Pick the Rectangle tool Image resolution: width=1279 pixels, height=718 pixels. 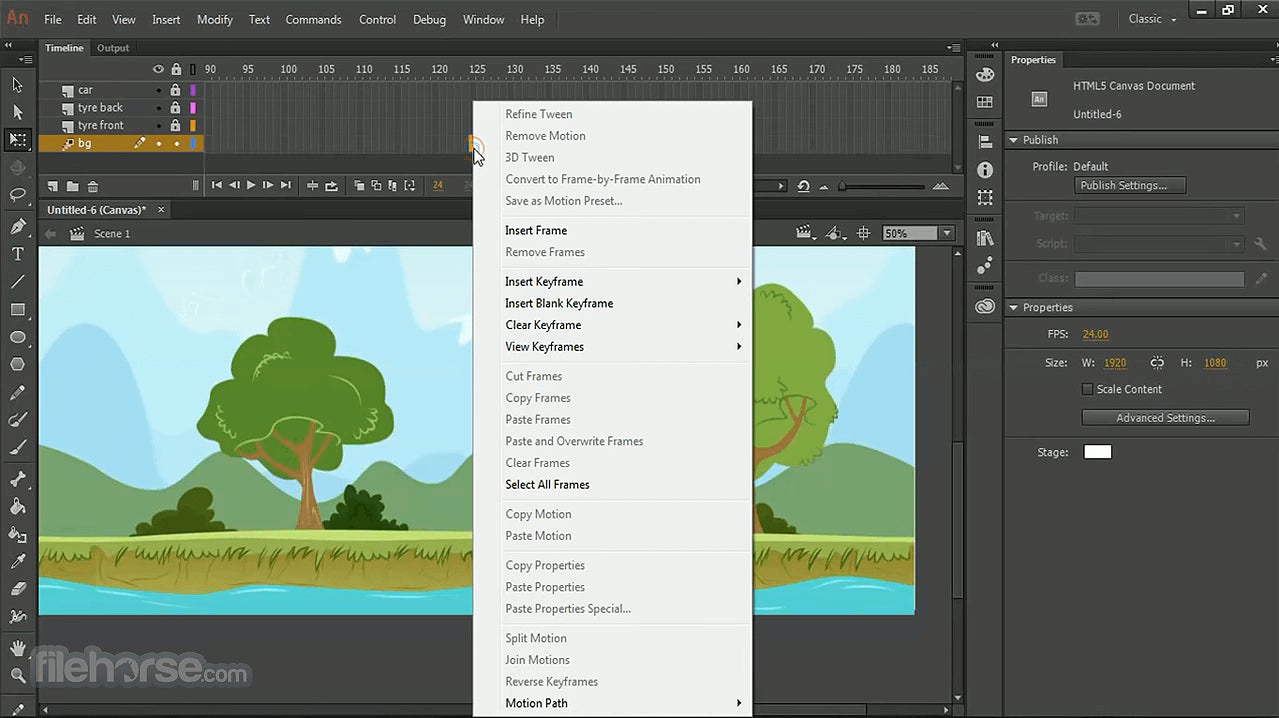(x=17, y=310)
